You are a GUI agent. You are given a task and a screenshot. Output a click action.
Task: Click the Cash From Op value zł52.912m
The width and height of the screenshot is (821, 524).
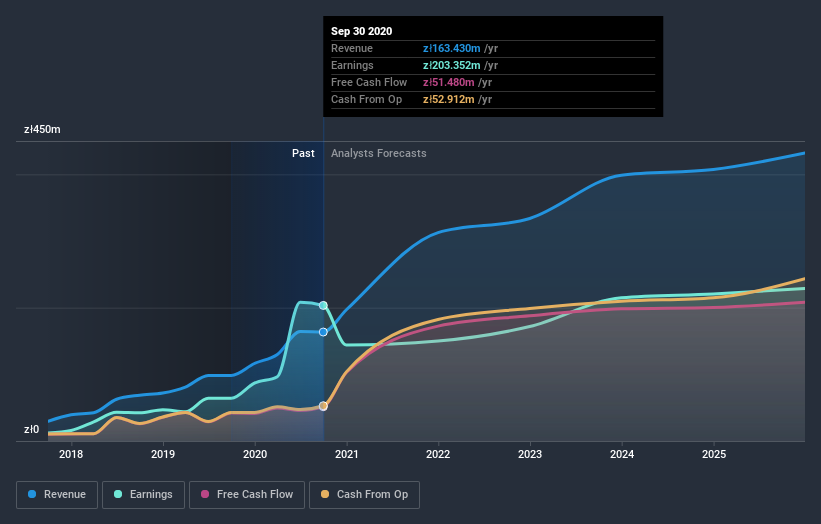click(449, 99)
